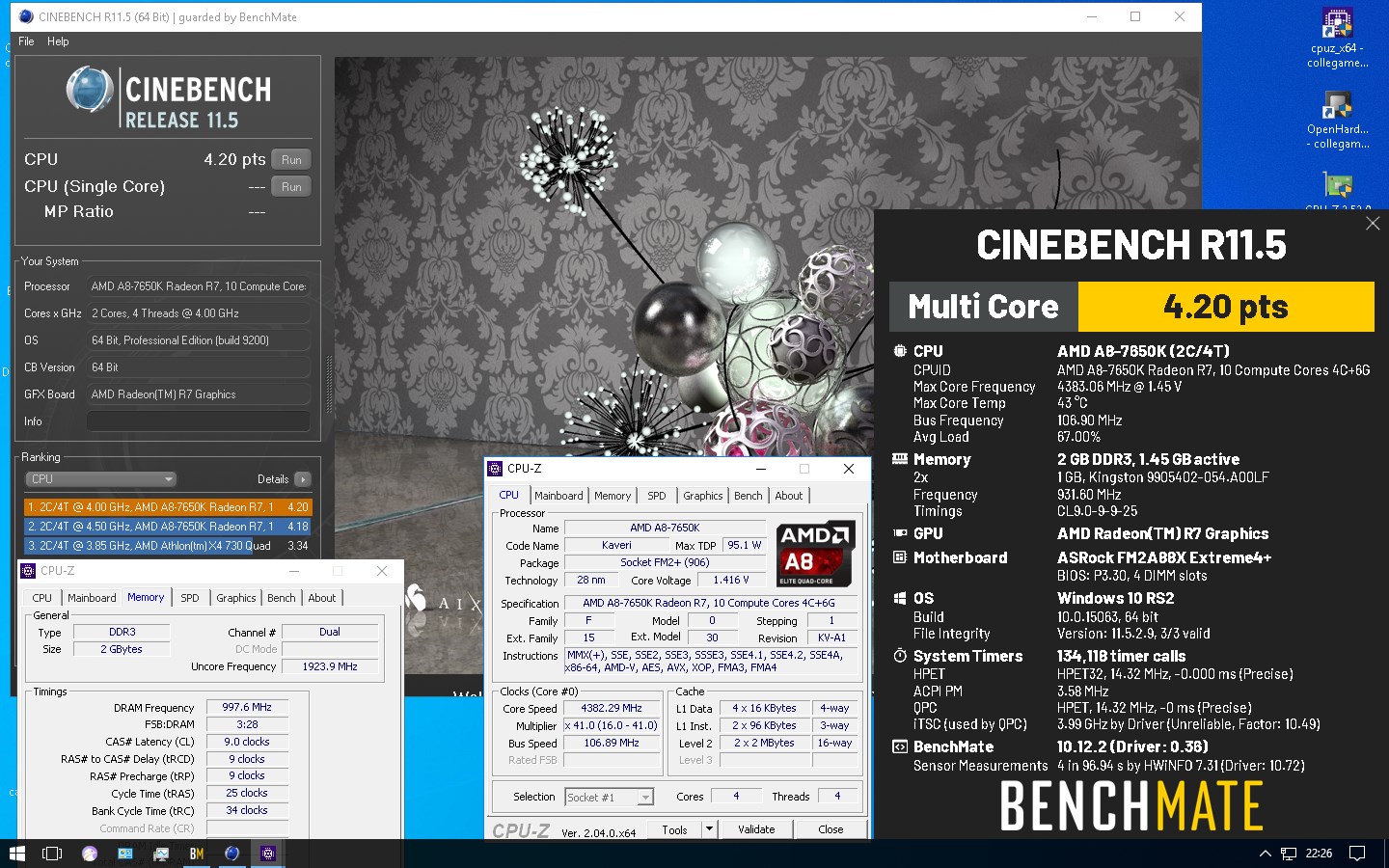Viewport: 1389px width, 868px height.
Task: Click the Multiplier value x 41.0
Action: (612, 725)
